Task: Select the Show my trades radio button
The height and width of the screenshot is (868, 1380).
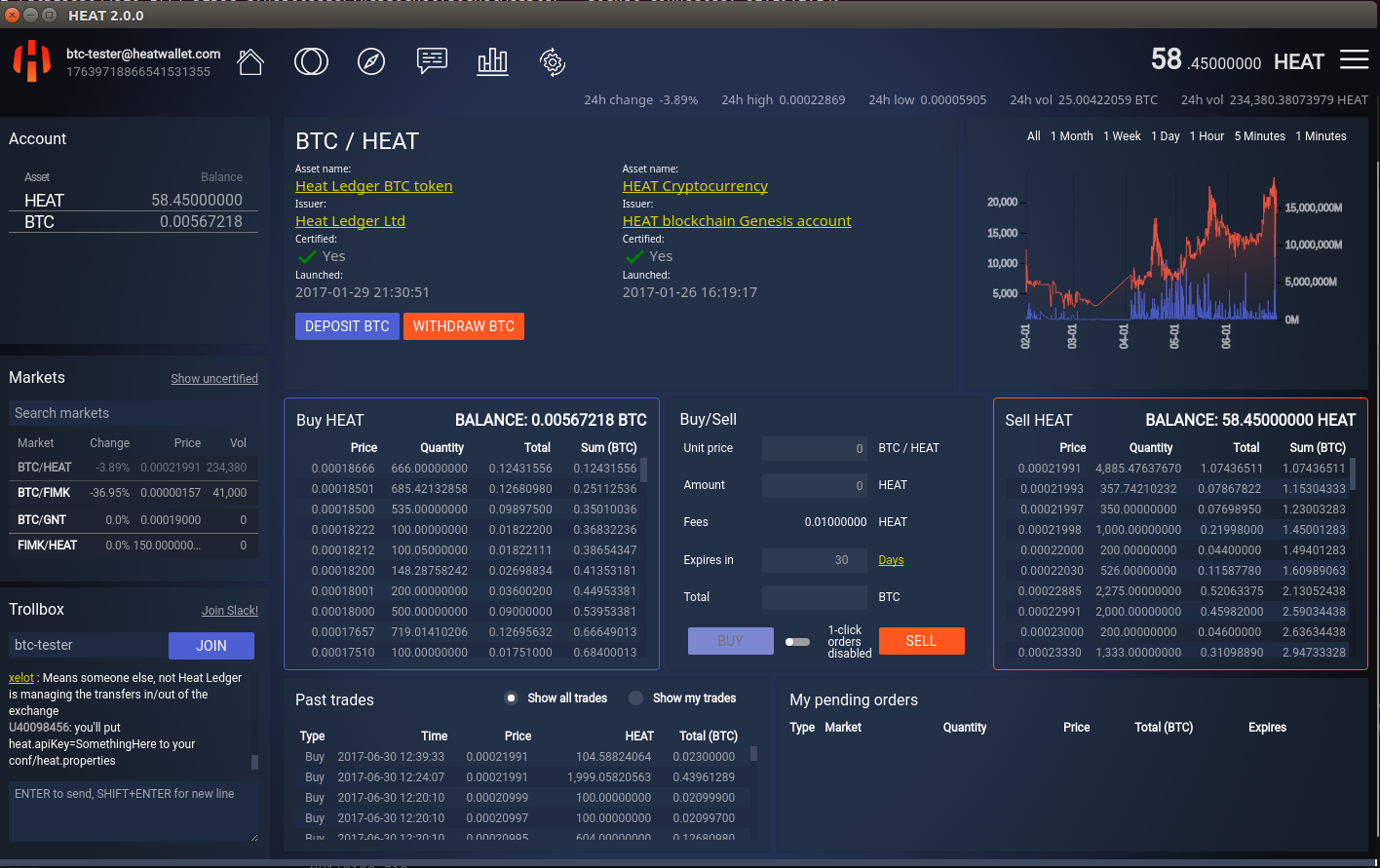Action: point(636,698)
